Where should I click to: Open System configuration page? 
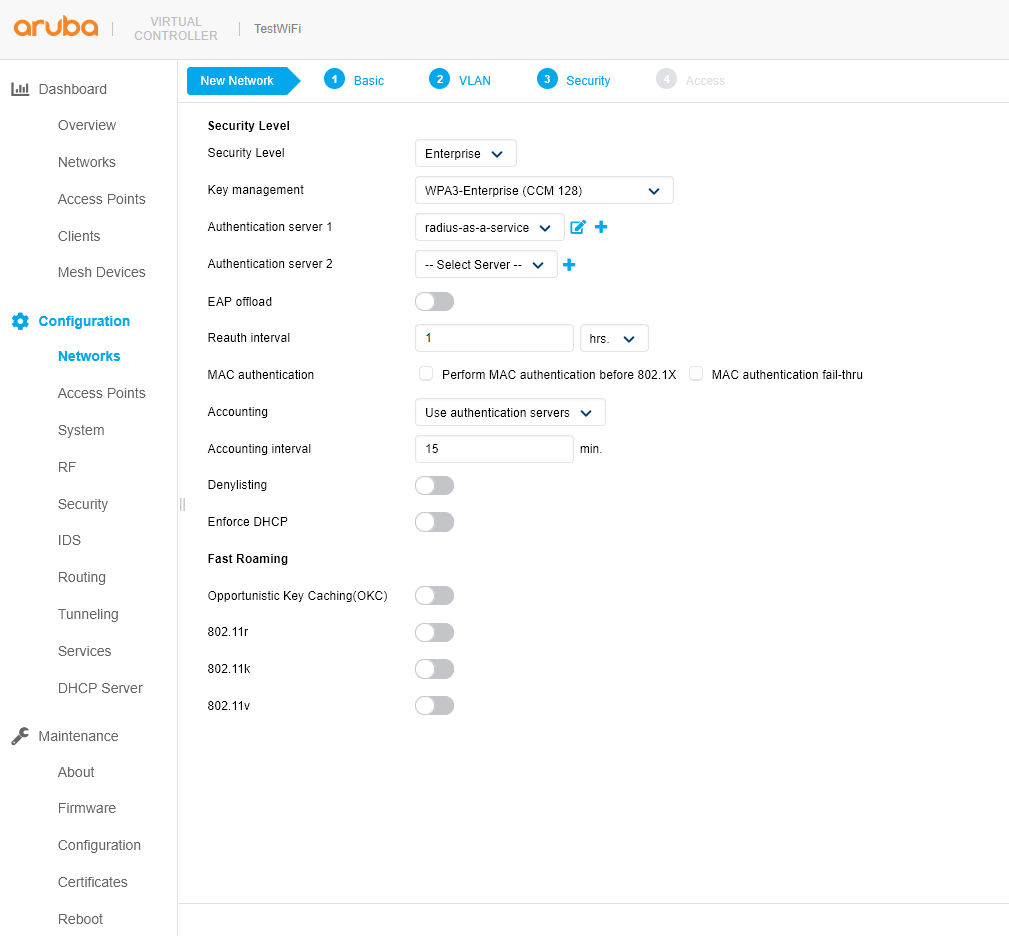tap(81, 430)
